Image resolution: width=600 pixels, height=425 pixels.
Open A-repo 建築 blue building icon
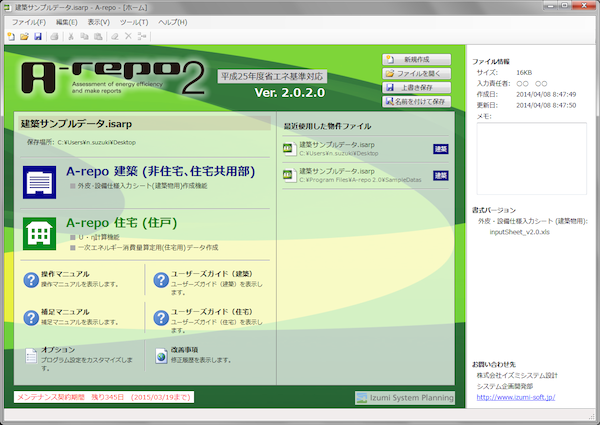pyautogui.click(x=40, y=180)
